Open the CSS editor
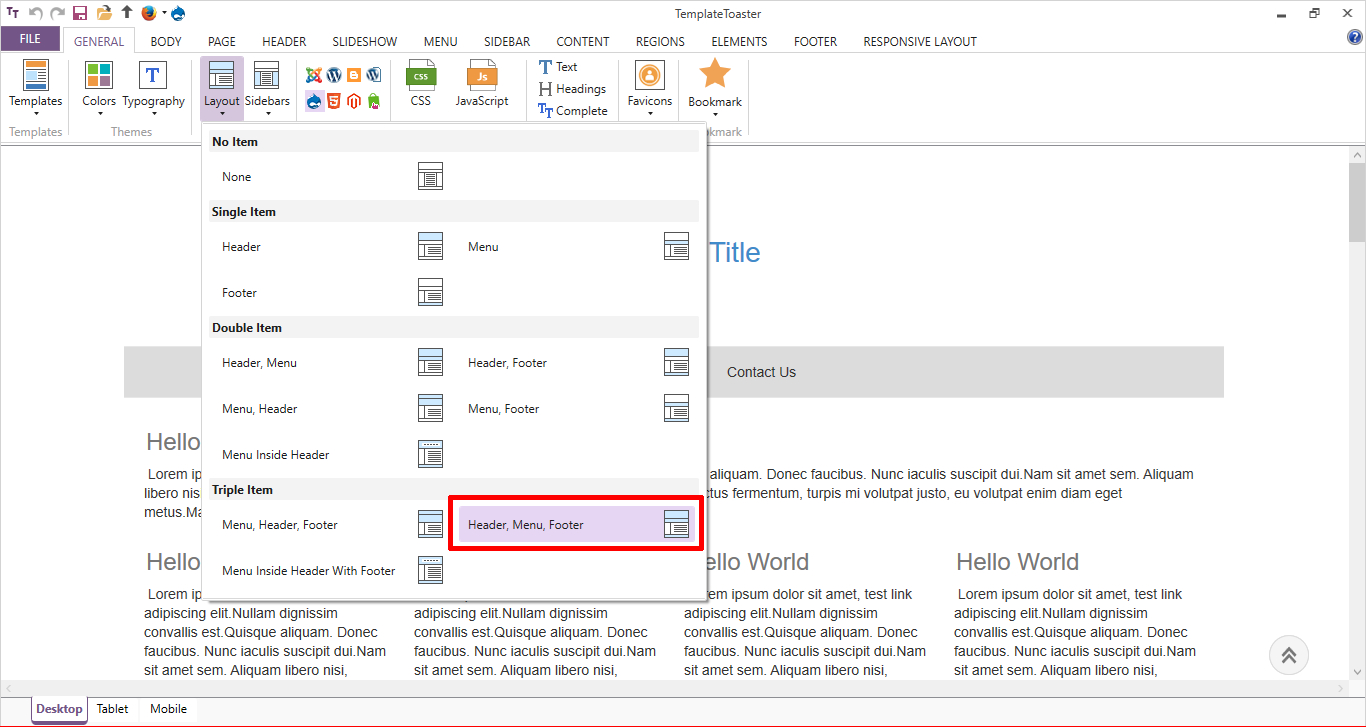This screenshot has height=727, width=1366. (421, 84)
